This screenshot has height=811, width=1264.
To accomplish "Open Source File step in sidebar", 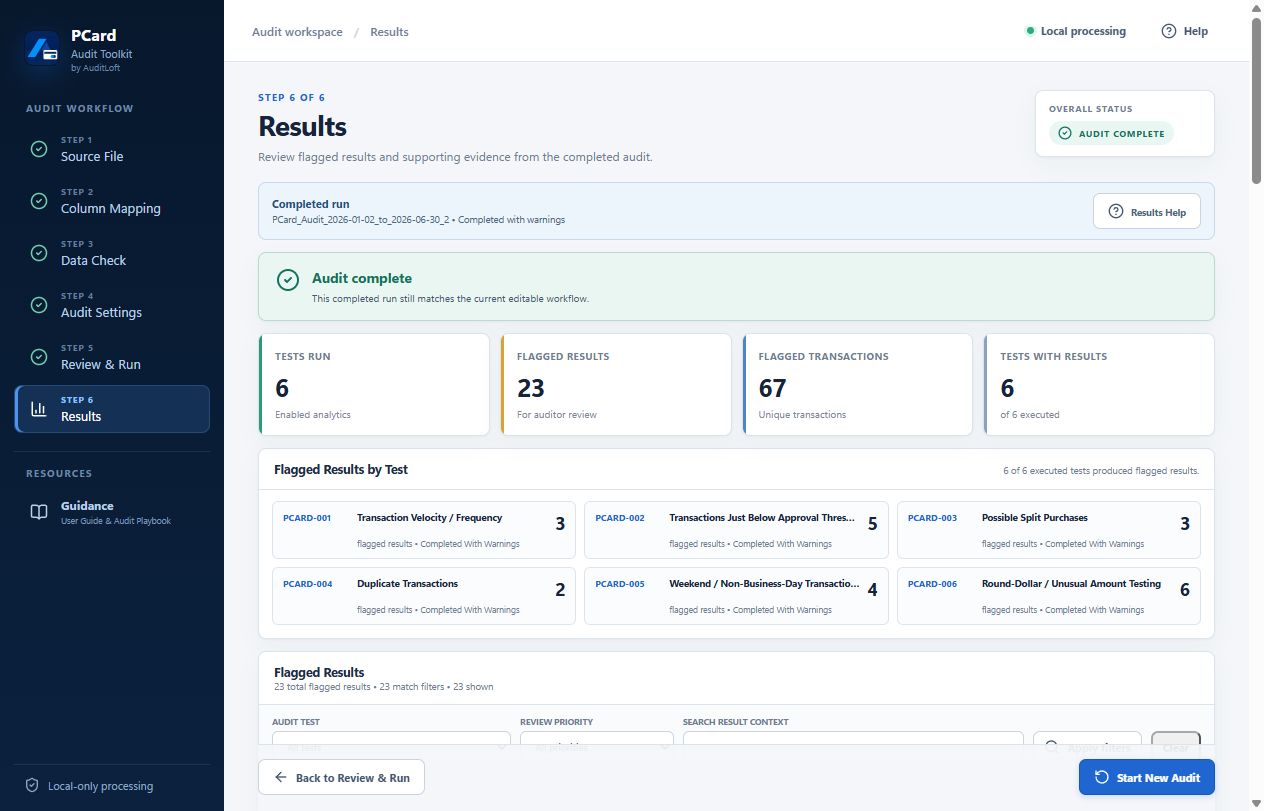I will (112, 149).
